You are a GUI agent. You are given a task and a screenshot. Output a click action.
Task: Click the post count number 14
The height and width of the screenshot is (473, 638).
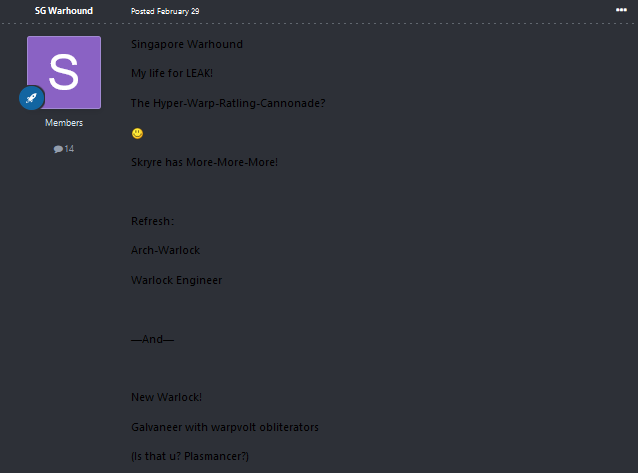point(69,149)
